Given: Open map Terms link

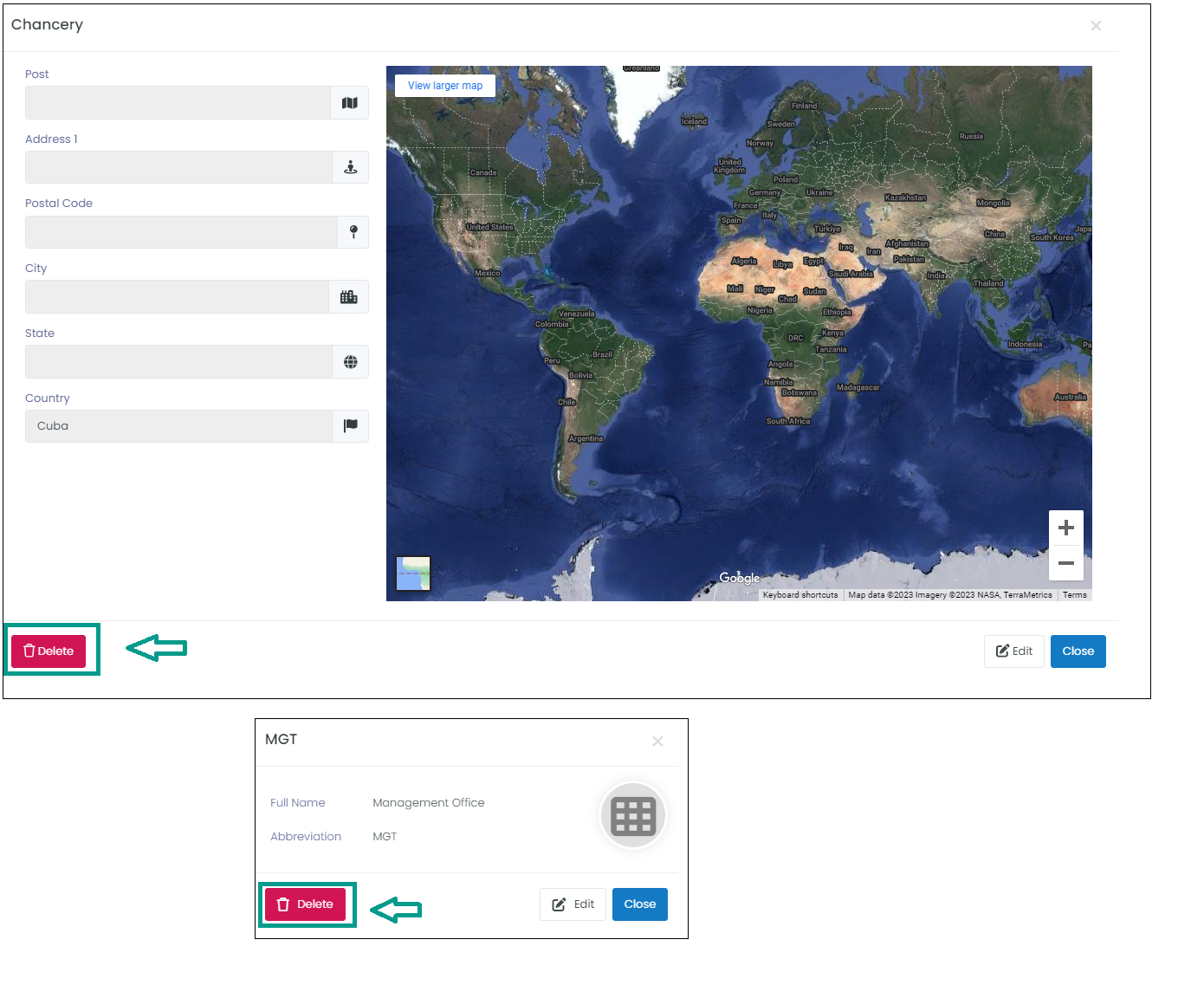Looking at the screenshot, I should (1074, 595).
